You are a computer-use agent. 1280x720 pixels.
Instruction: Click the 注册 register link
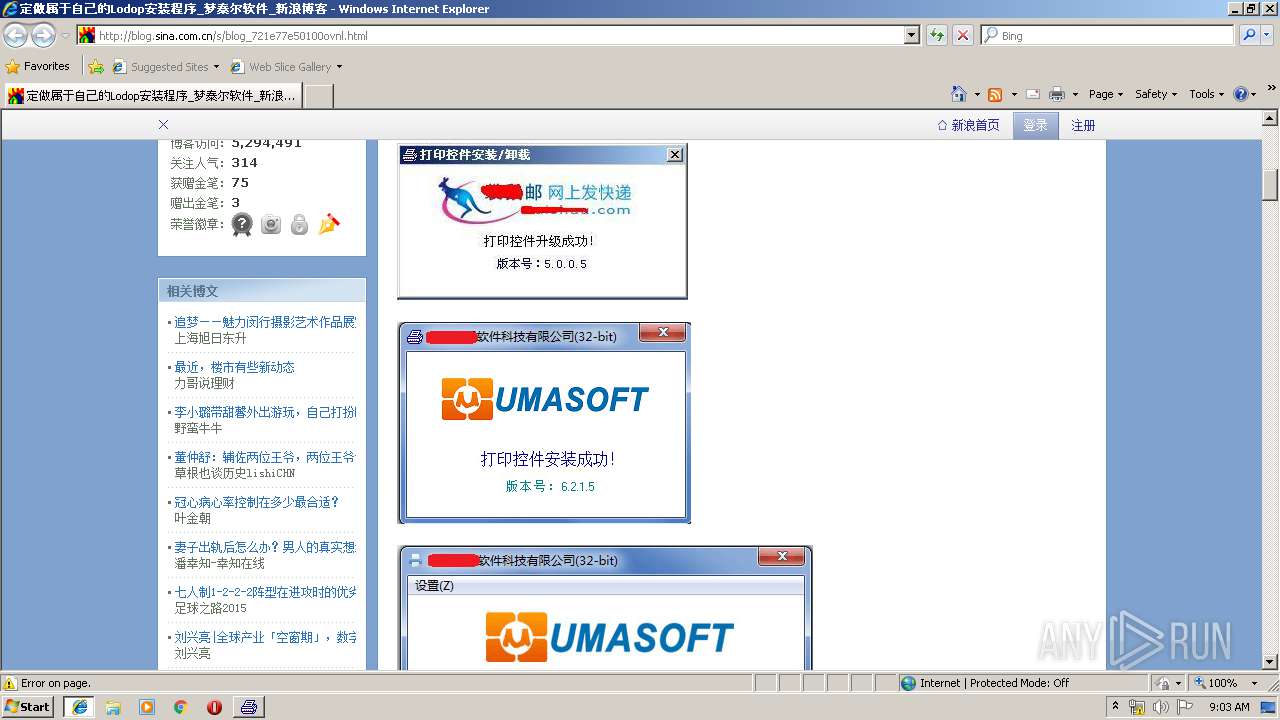pyautogui.click(x=1083, y=125)
